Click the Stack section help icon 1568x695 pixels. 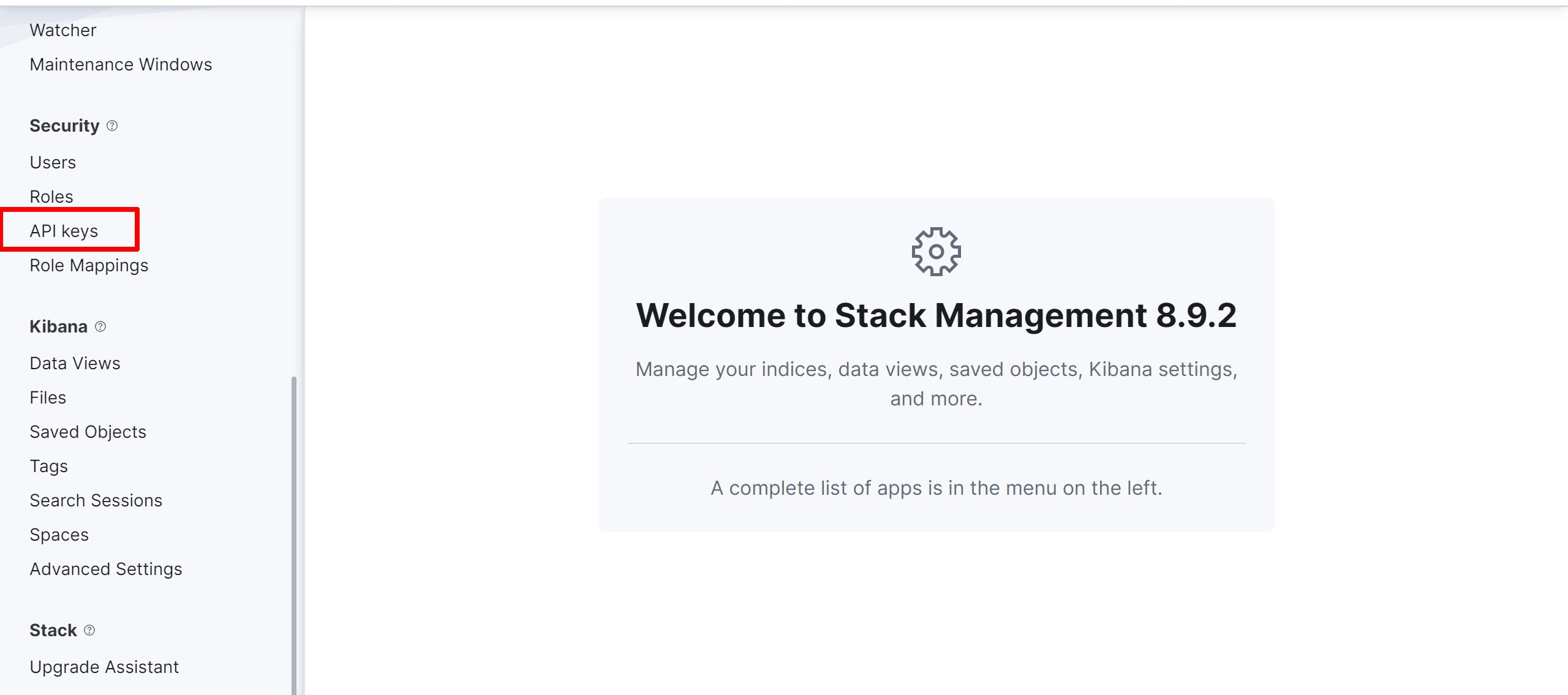[x=89, y=630]
